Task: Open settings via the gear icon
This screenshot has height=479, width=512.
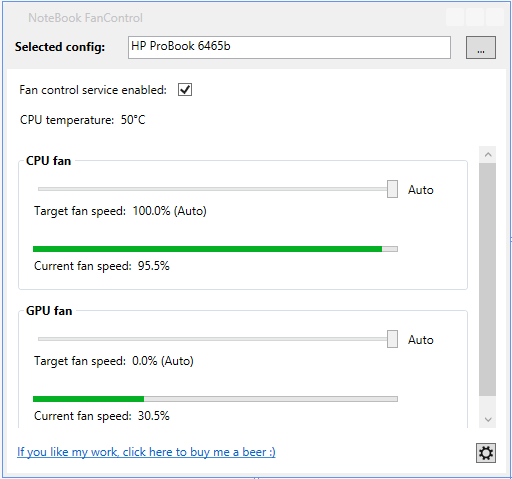Action: coord(486,453)
